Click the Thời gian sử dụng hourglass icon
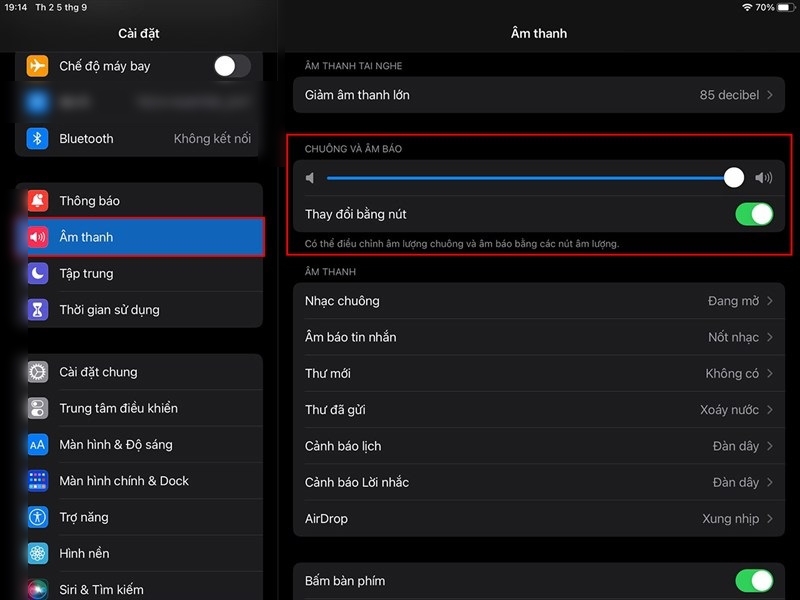The width and height of the screenshot is (800, 600). click(x=38, y=309)
